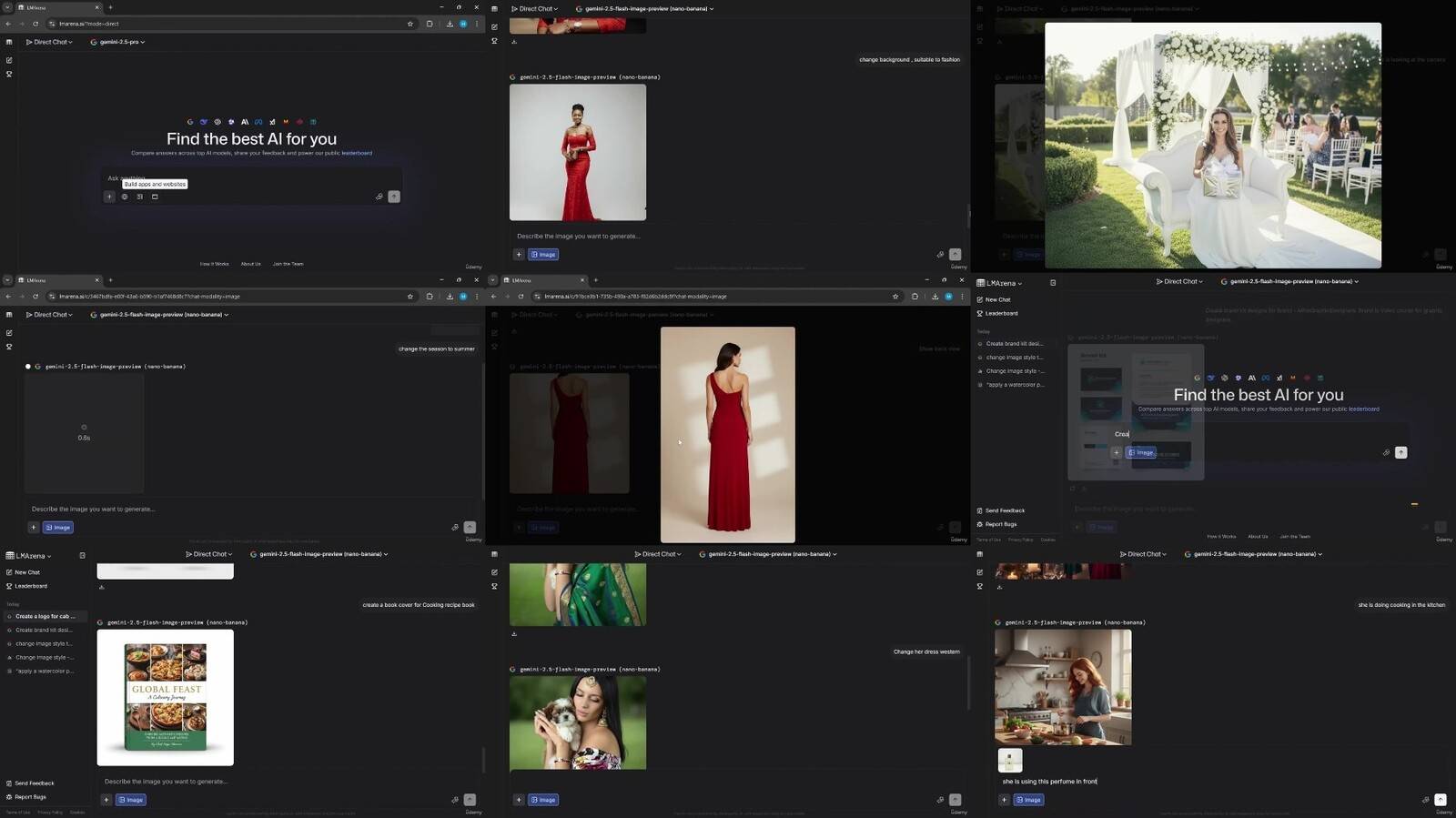This screenshot has width=1456, height=818.
Task: Click leaderboard link in the gemini-2.5-pro welcome text
Action: coord(357,153)
